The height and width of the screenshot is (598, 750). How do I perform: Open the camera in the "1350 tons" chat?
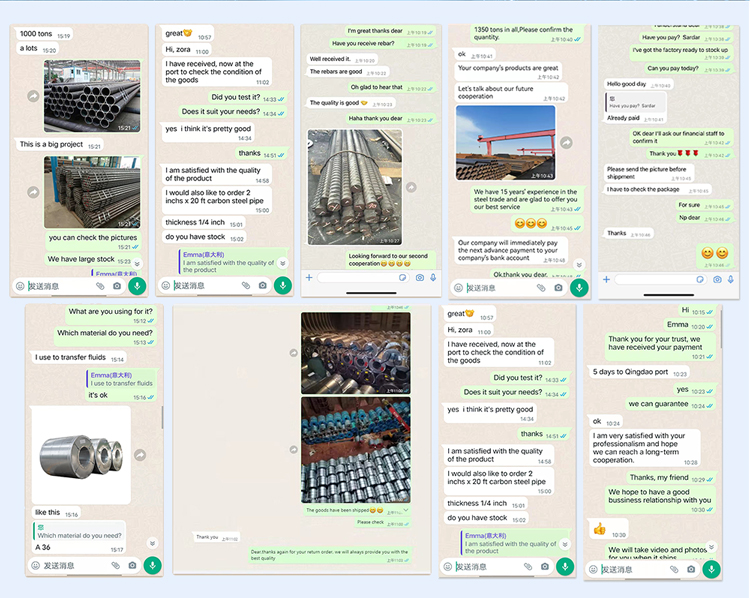[558, 287]
